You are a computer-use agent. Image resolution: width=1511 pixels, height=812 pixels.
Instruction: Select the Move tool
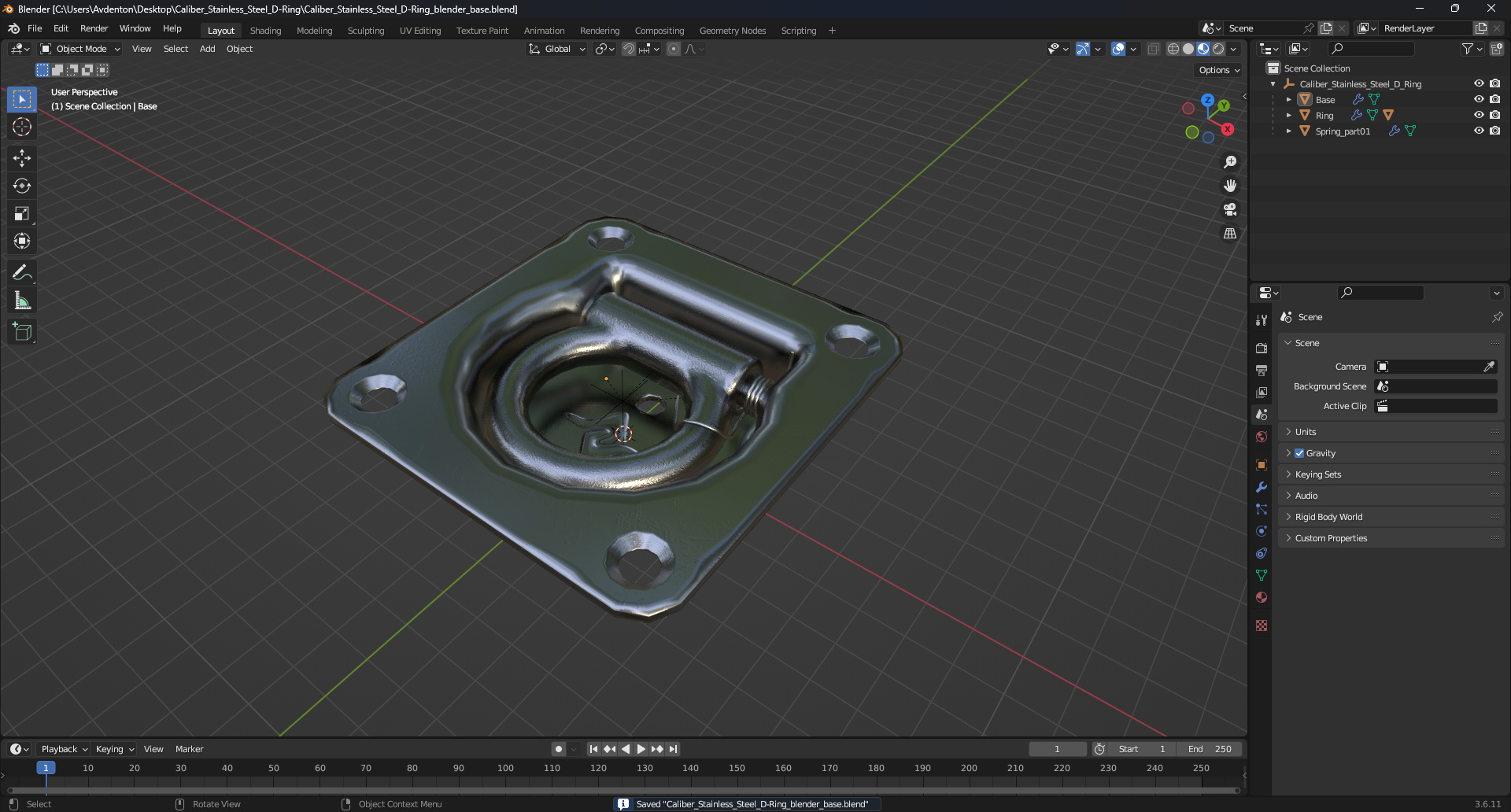pos(22,158)
